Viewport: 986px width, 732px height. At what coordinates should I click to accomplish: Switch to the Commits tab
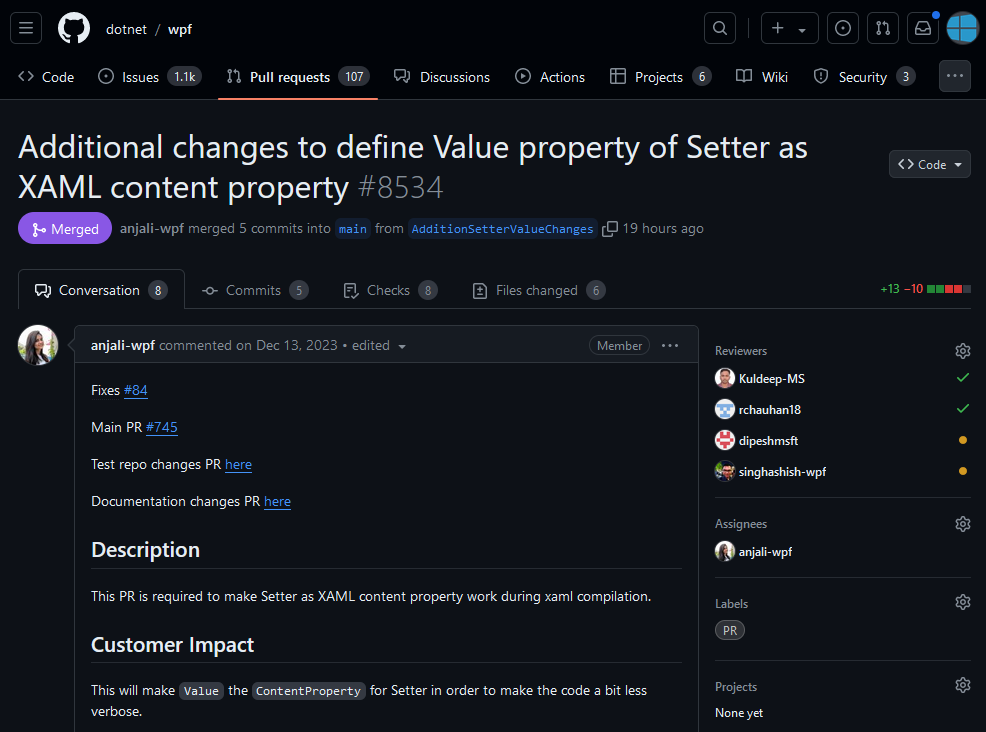pos(255,291)
